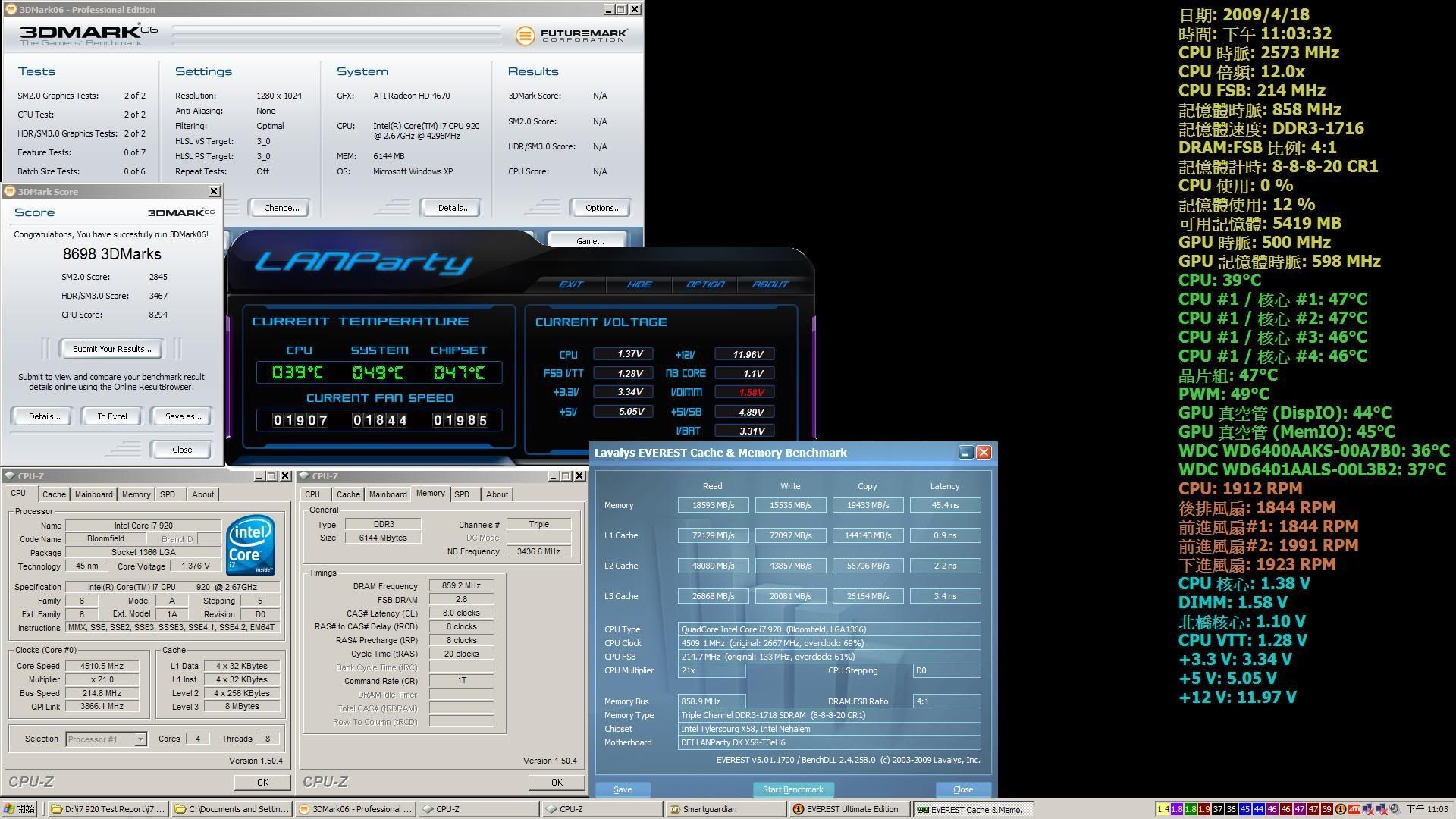Click EXIT in the LANParty monitor
This screenshot has width=1456, height=819.
click(x=571, y=284)
